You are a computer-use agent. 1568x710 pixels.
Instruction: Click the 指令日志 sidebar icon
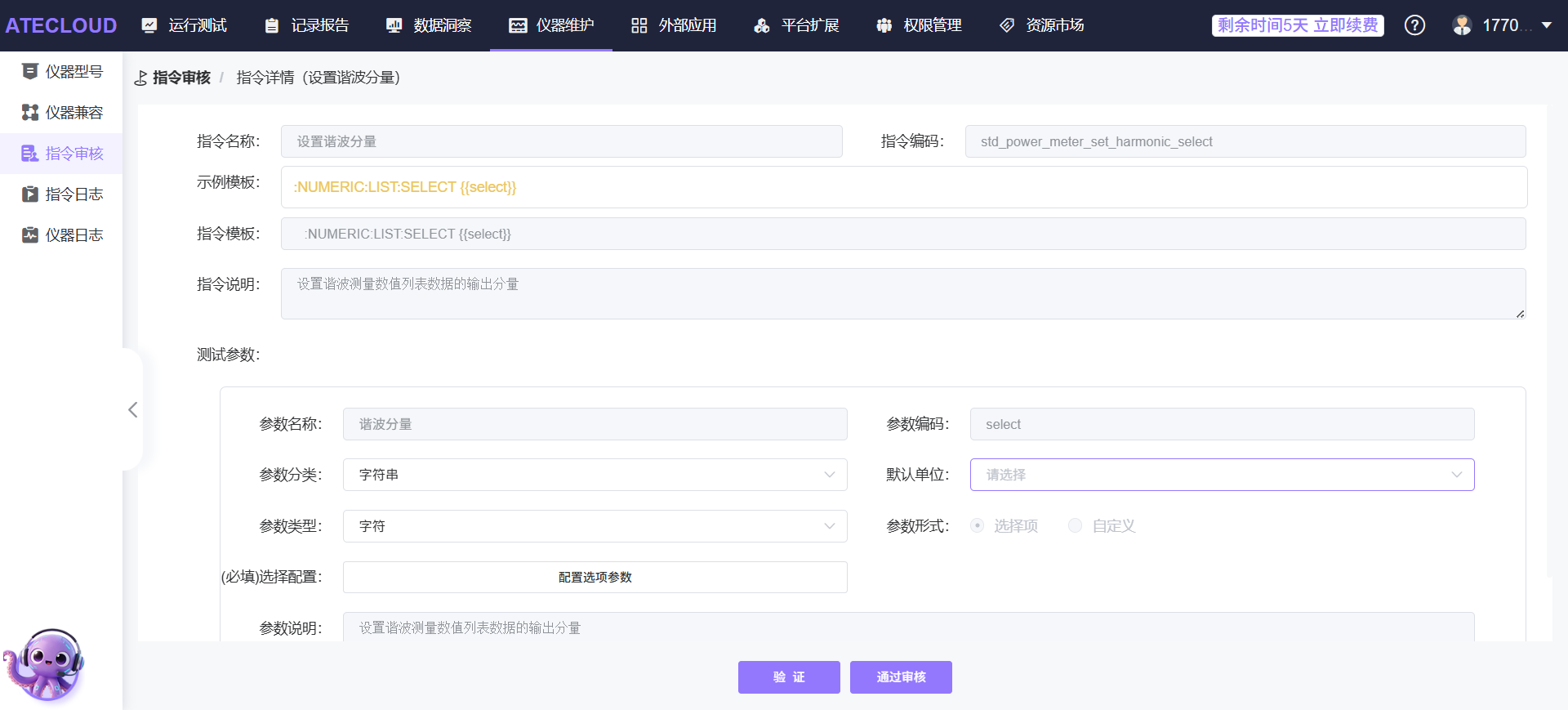30,194
